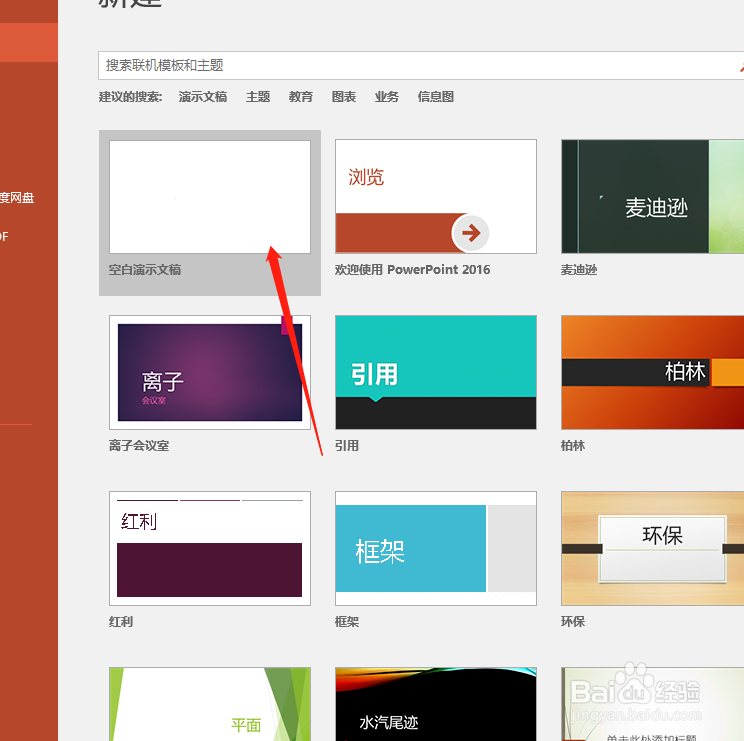Click the 麦迪逊 caption text
This screenshot has width=744, height=741.
pyautogui.click(x=579, y=270)
